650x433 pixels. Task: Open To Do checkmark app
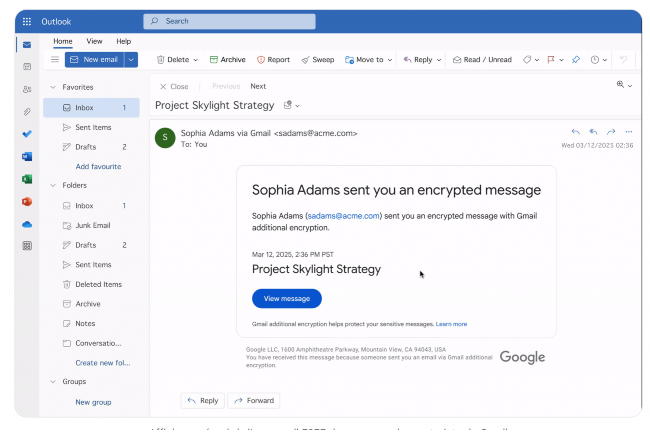(x=27, y=134)
